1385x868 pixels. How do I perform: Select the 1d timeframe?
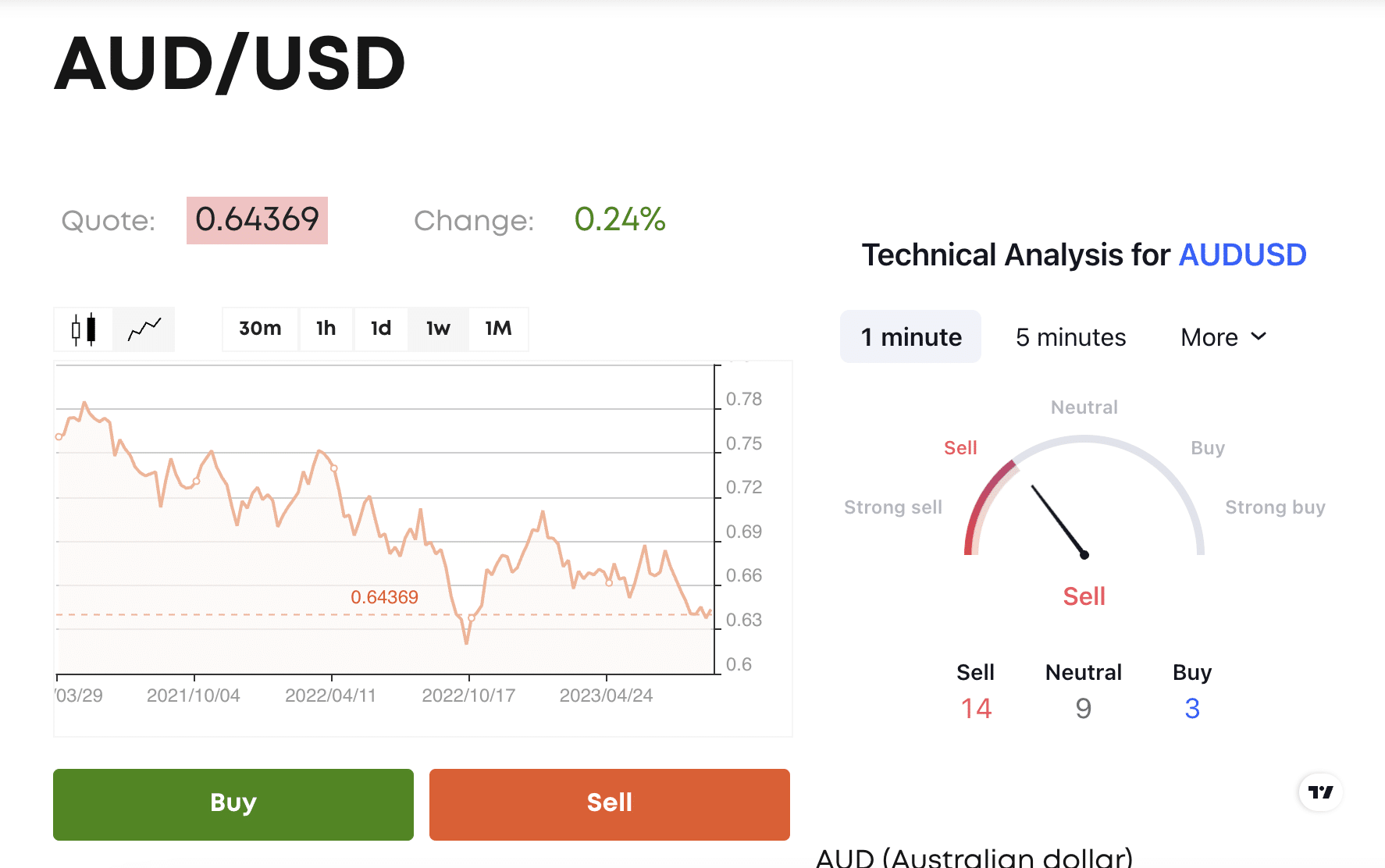pos(381,329)
